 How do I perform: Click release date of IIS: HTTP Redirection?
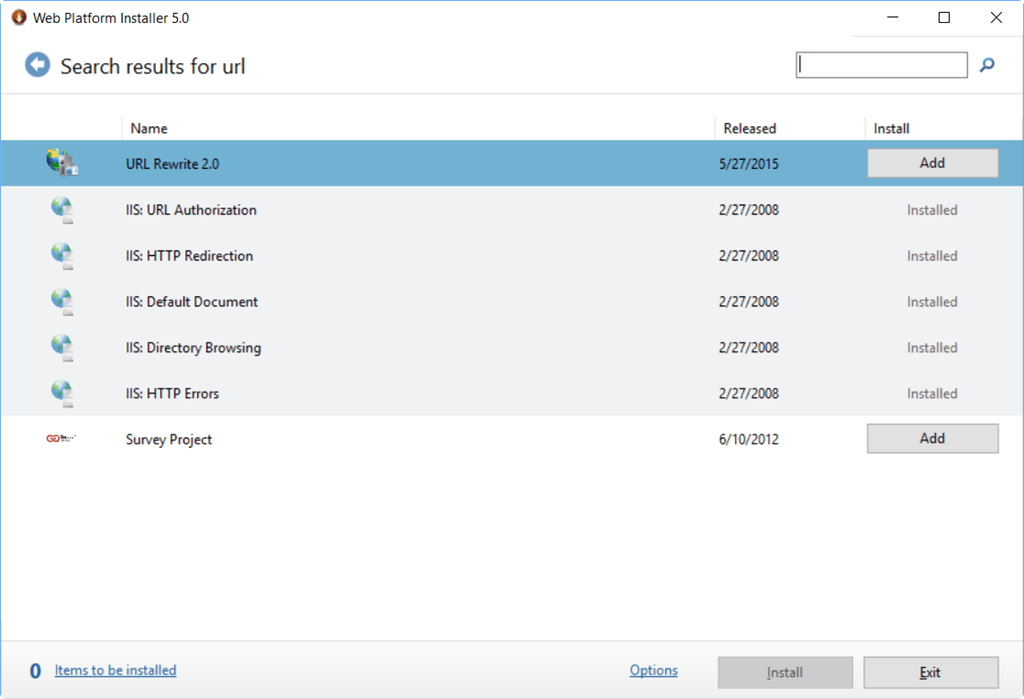click(x=749, y=255)
